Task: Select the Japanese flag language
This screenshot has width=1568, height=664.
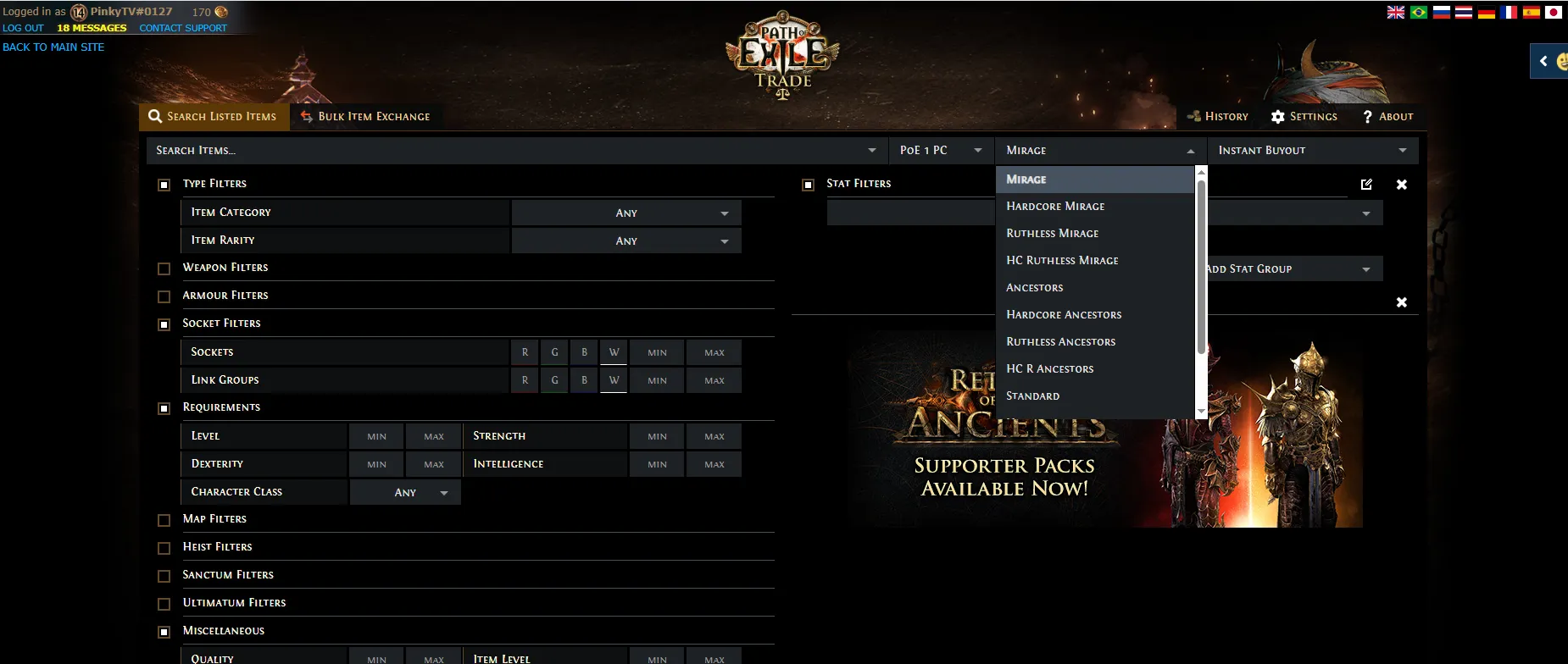Action: pos(1554,13)
